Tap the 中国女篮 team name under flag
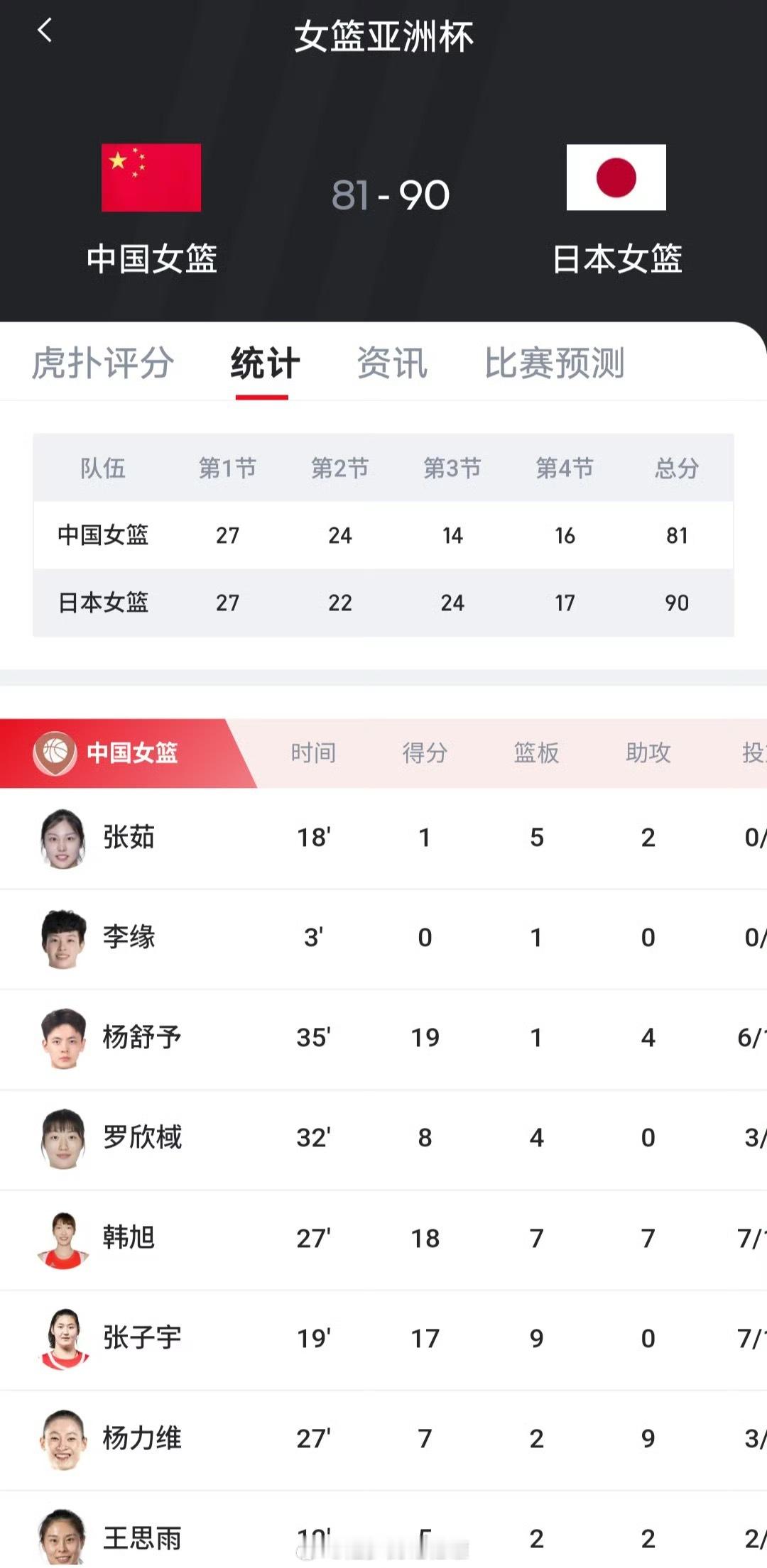This screenshot has width=767, height=1568. click(151, 259)
